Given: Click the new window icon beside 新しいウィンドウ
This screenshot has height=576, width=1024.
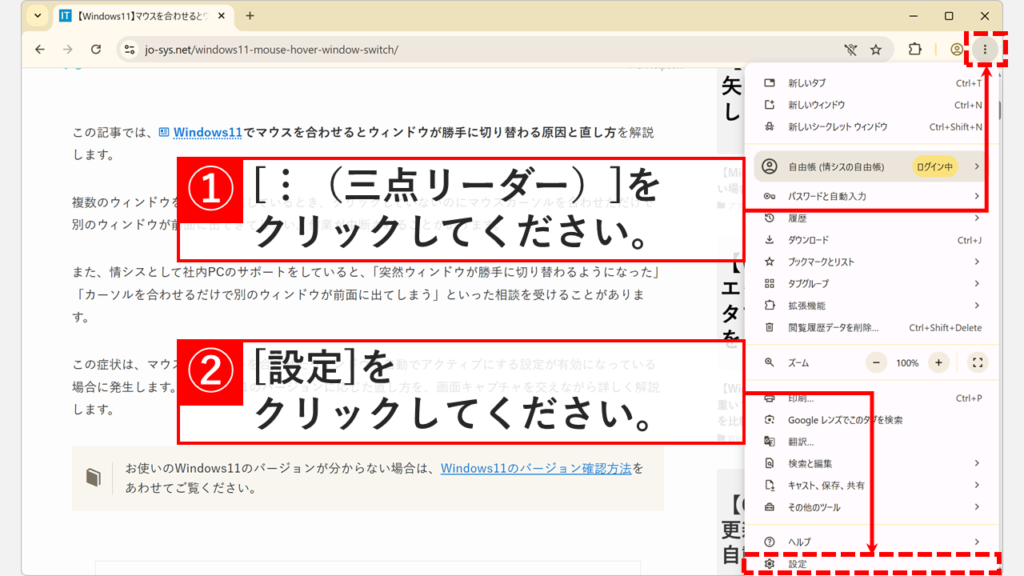Looking at the screenshot, I should (x=769, y=105).
